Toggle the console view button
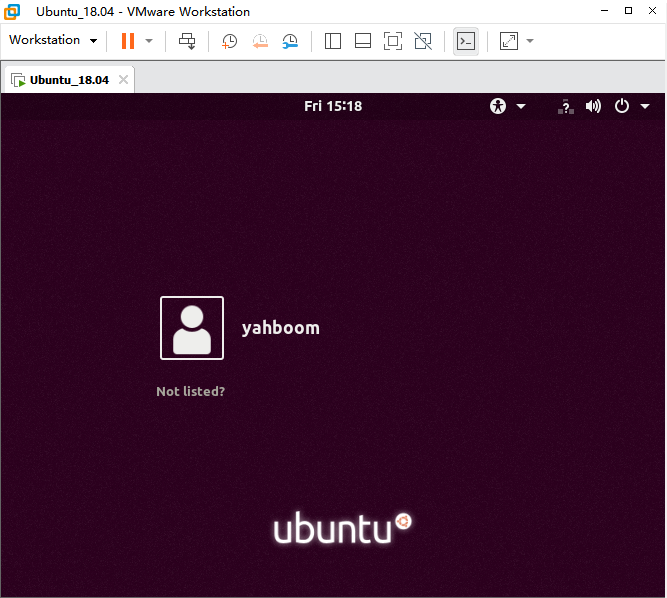The width and height of the screenshot is (667, 598). [466, 41]
